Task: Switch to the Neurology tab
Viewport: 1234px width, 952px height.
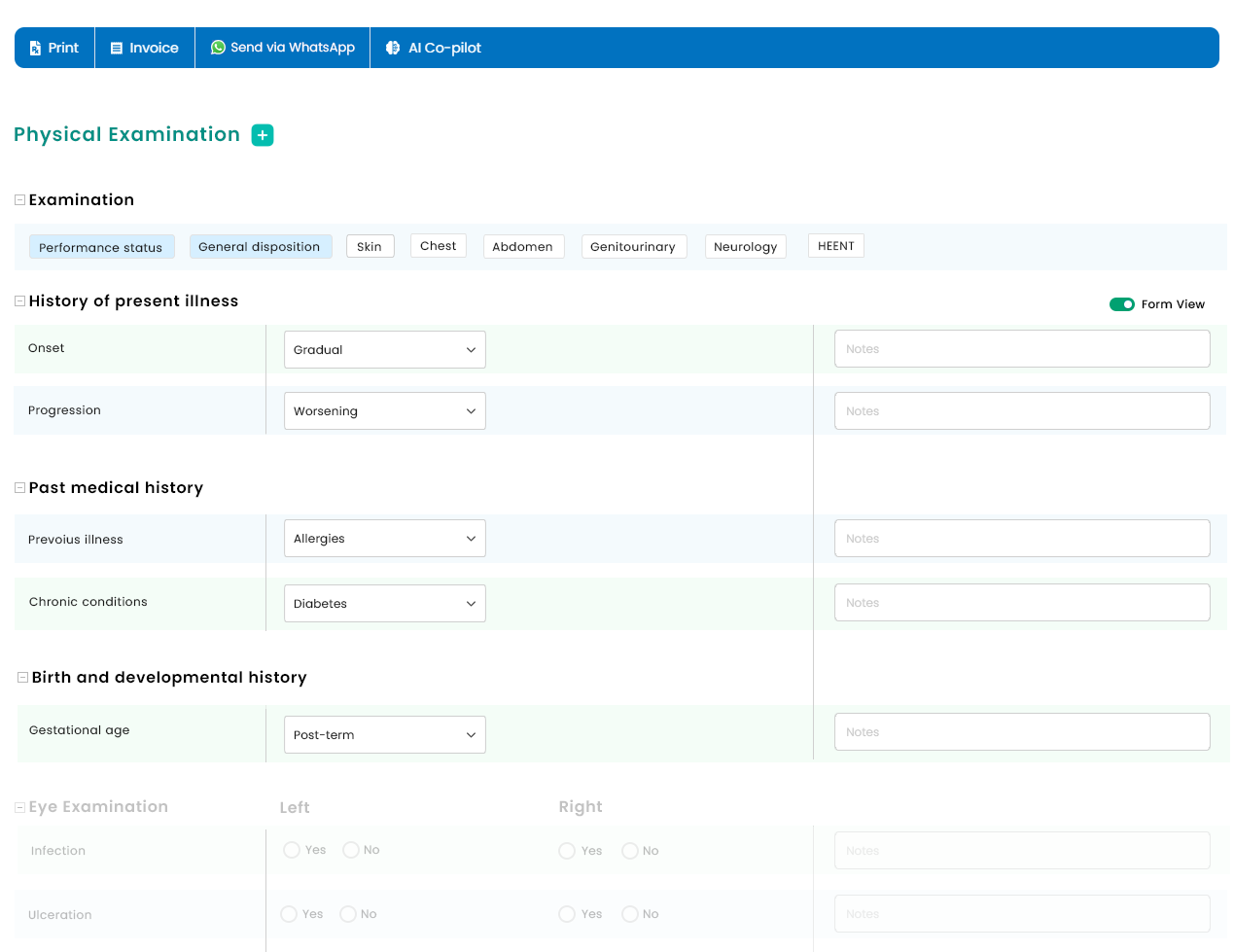Action: pos(746,246)
